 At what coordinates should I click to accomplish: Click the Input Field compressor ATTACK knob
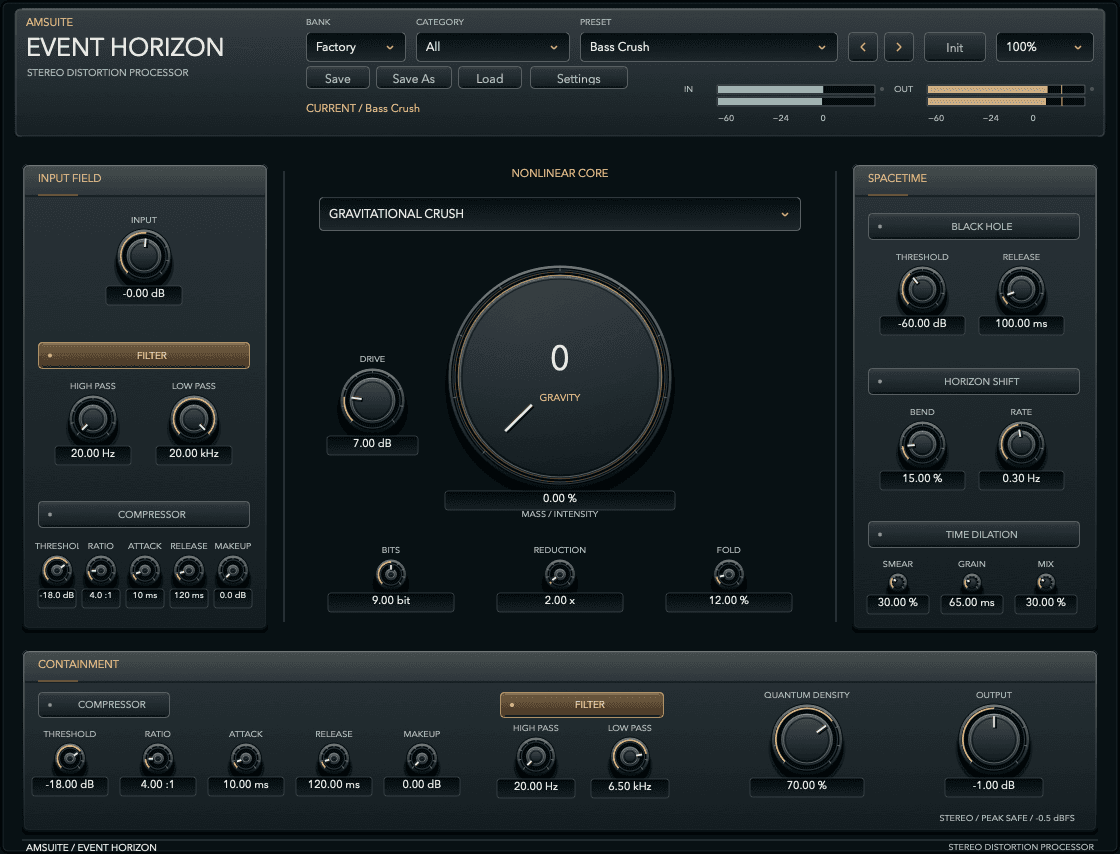click(x=145, y=571)
